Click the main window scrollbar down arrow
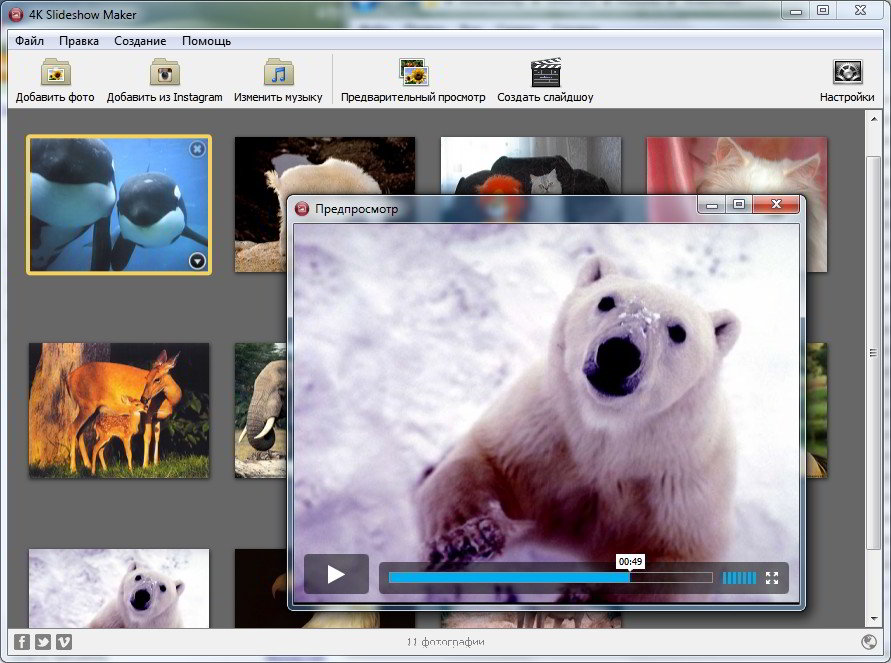 click(873, 619)
